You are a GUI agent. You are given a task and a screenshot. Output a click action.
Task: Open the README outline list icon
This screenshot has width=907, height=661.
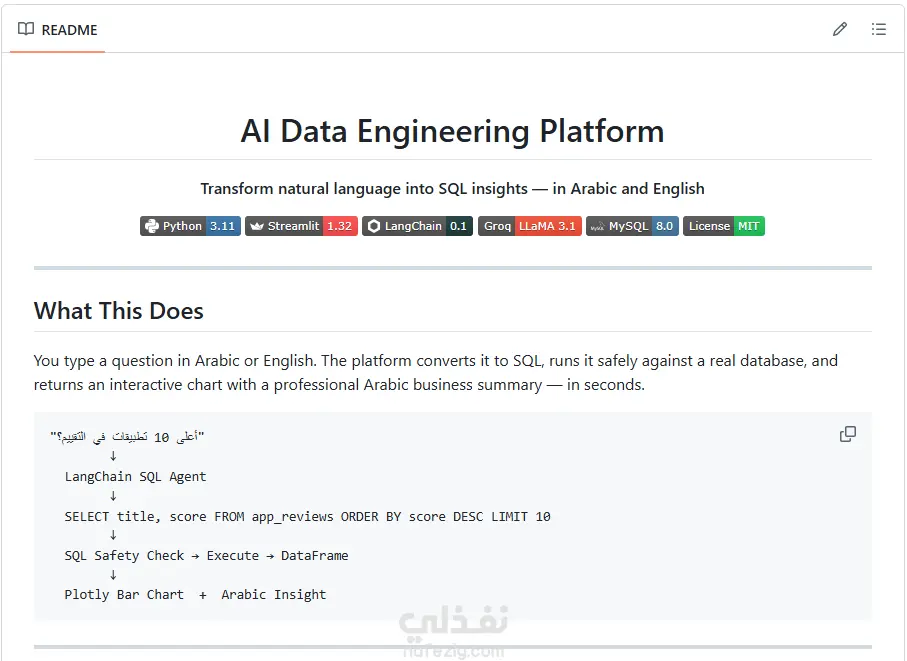879,29
